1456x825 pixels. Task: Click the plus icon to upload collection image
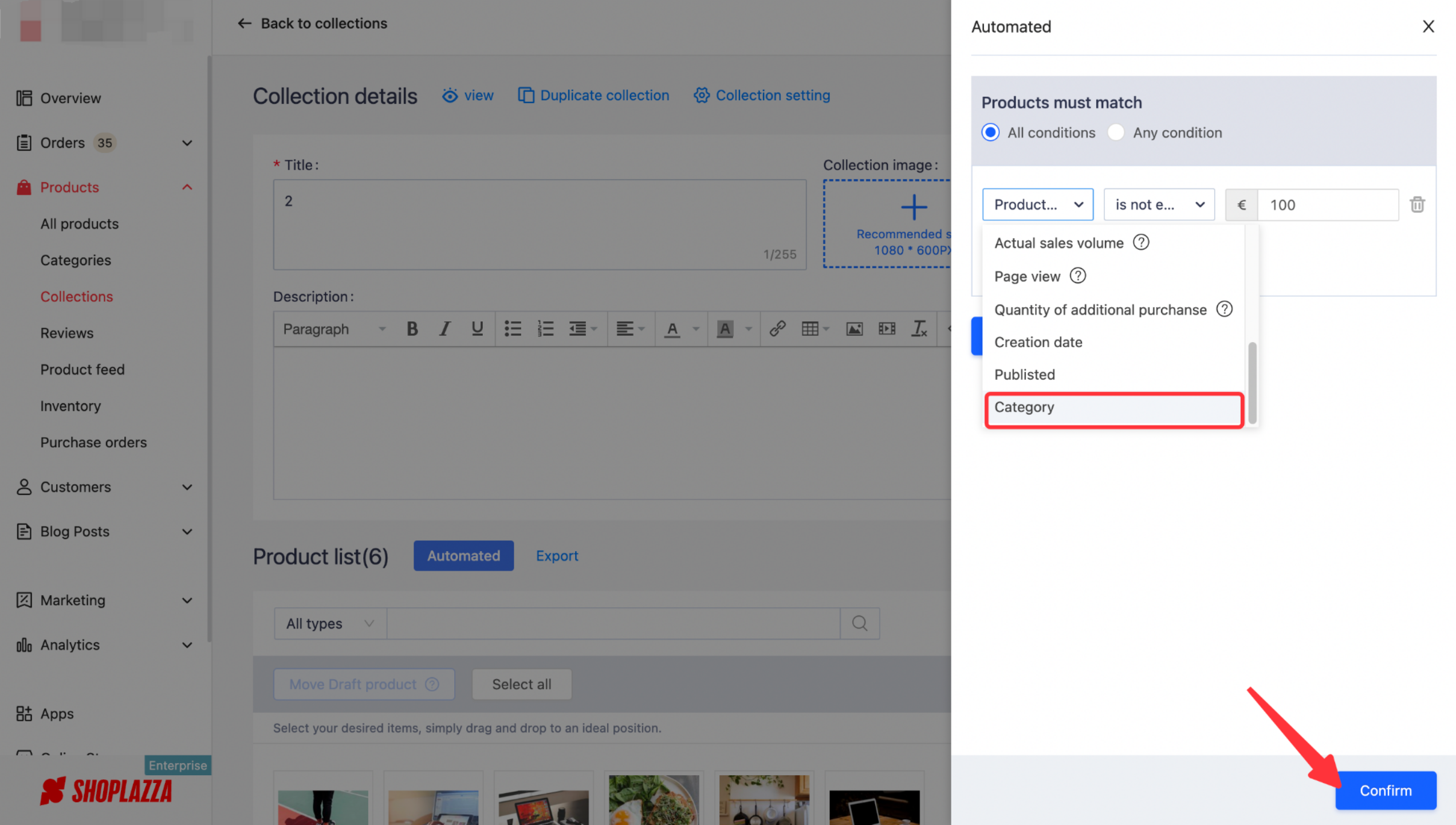[914, 207]
